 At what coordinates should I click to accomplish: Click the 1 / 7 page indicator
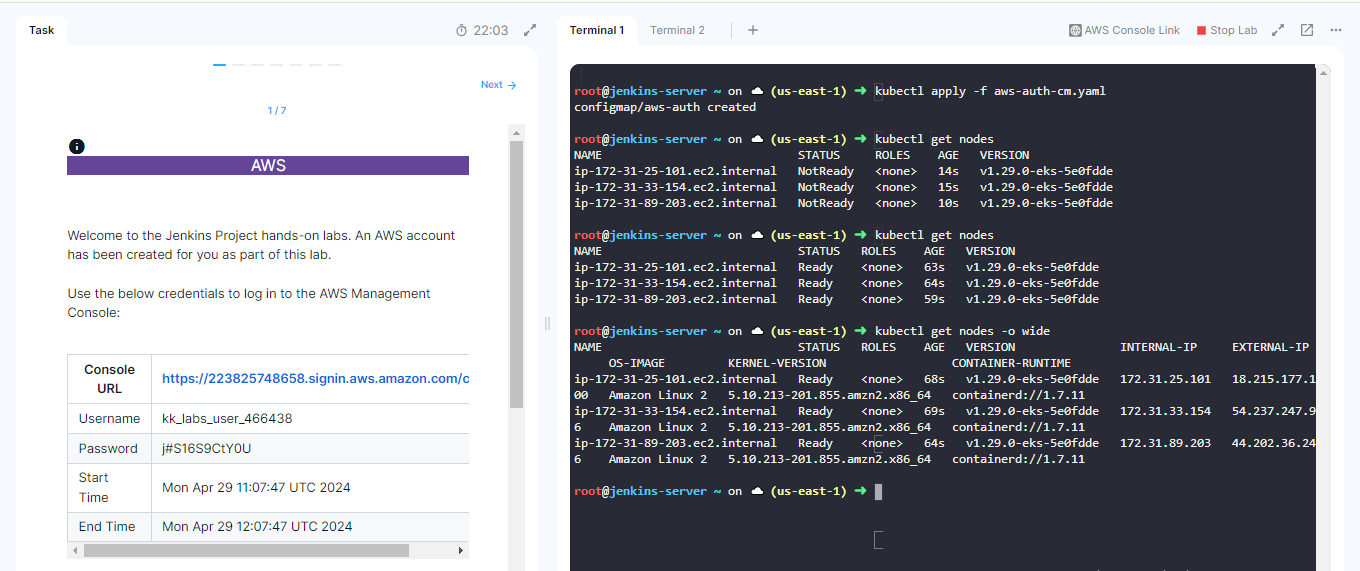tap(277, 110)
